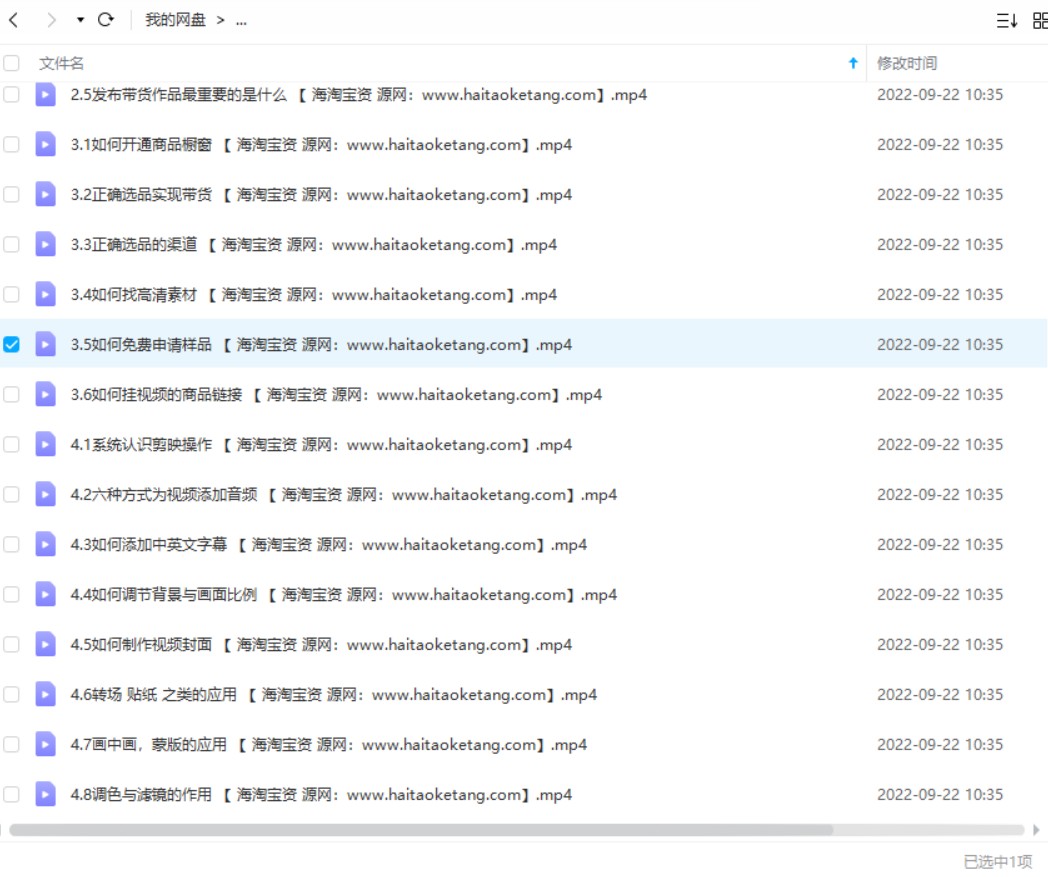Screen dimensions: 1048x877
Task: Sort by 文件名 column header
Action: click(61, 64)
